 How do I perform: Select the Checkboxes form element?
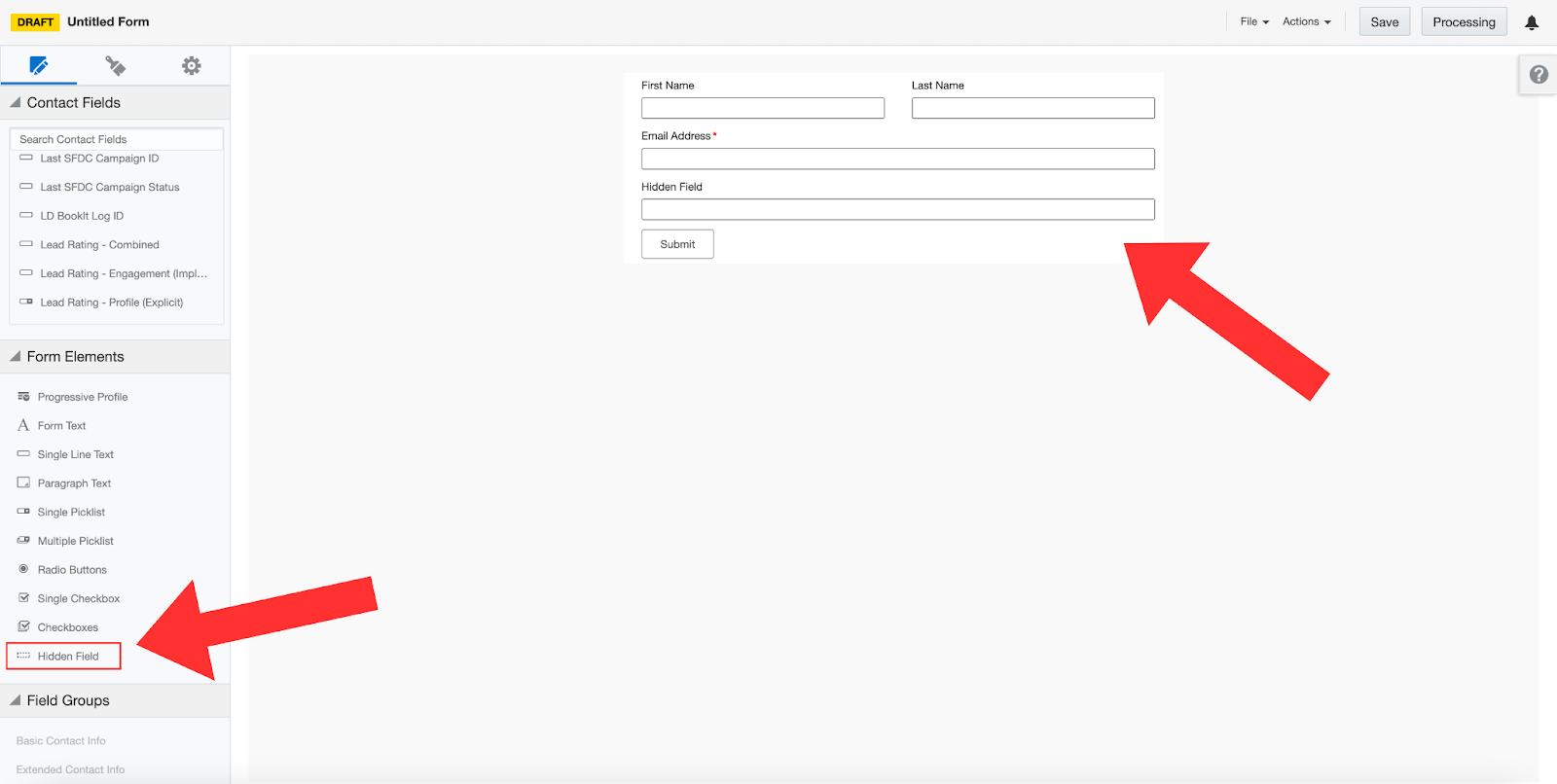(x=67, y=627)
